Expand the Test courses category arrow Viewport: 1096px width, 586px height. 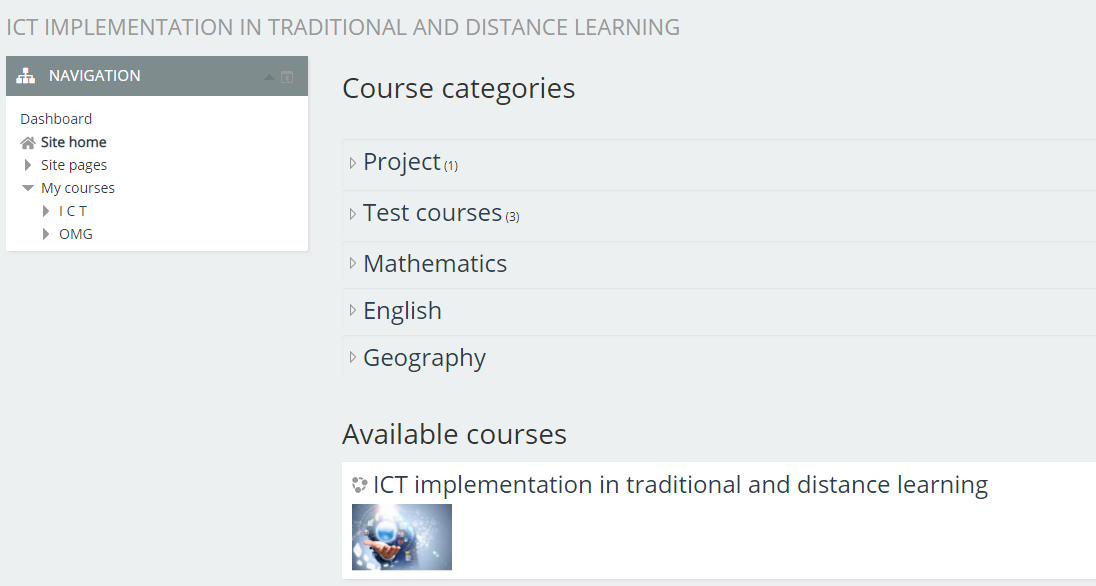tap(353, 214)
